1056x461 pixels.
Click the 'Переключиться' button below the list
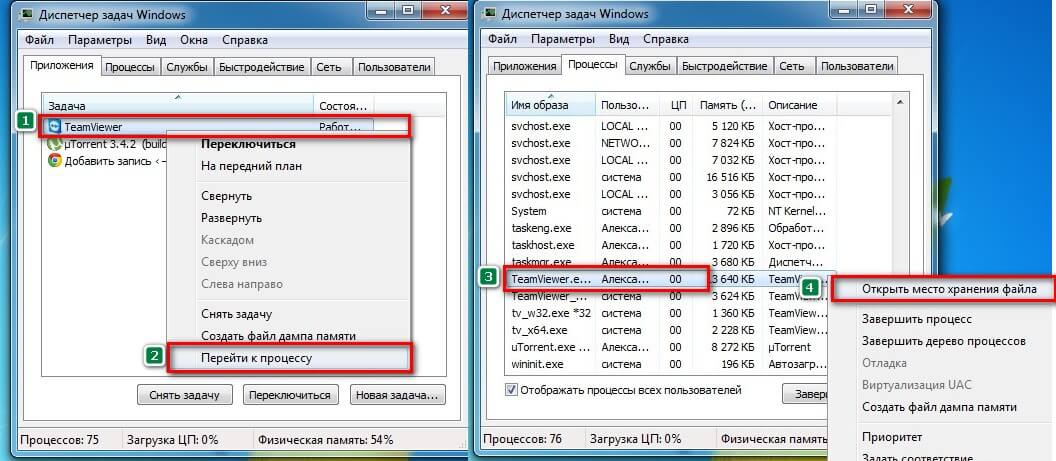pos(290,395)
